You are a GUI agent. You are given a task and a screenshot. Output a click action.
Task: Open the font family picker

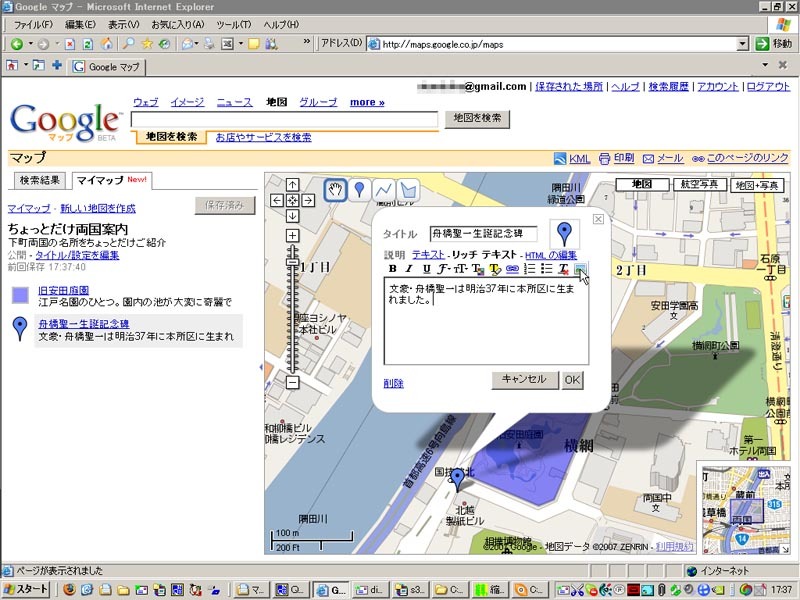[x=444, y=268]
